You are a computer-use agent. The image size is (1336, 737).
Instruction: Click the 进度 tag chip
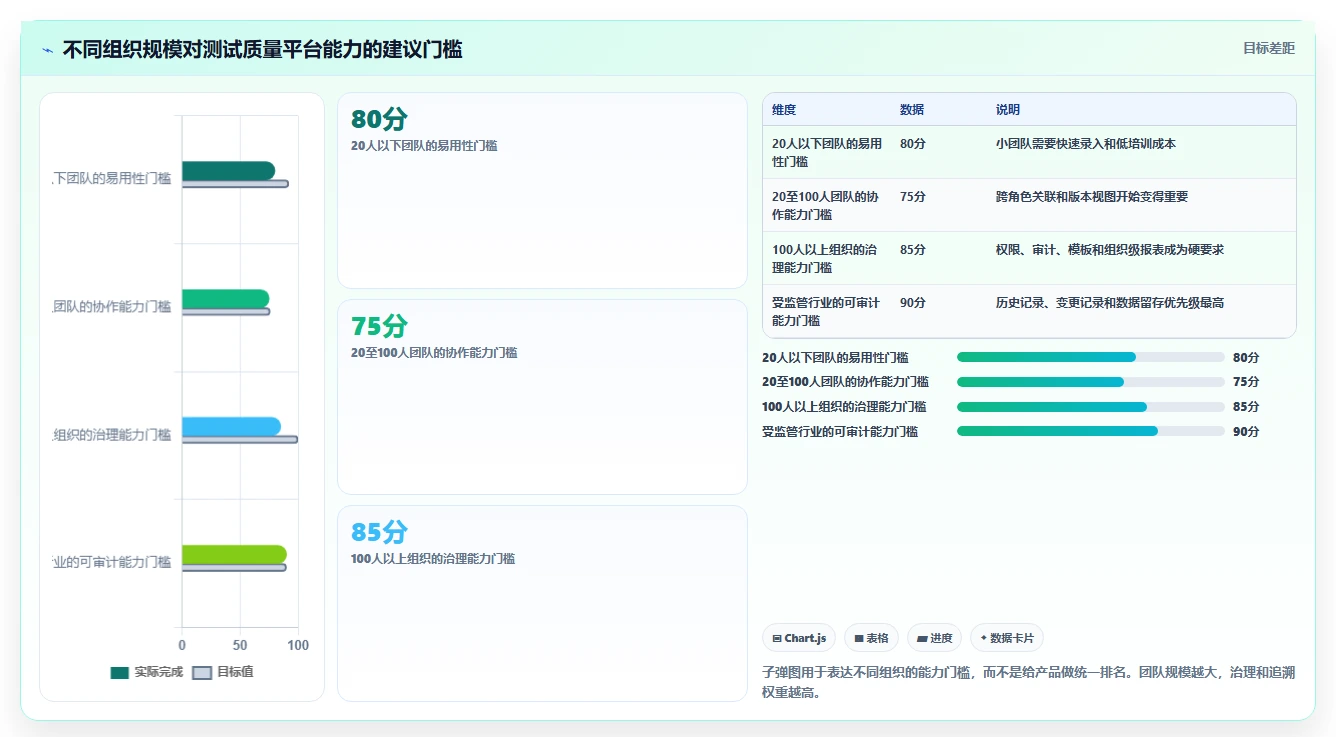[x=934, y=638]
